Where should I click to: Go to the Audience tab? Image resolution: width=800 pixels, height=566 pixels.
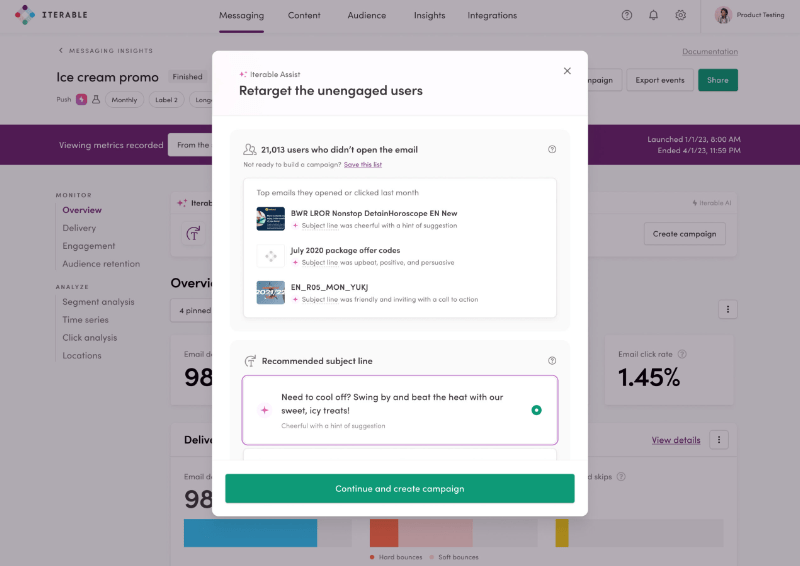coord(366,15)
